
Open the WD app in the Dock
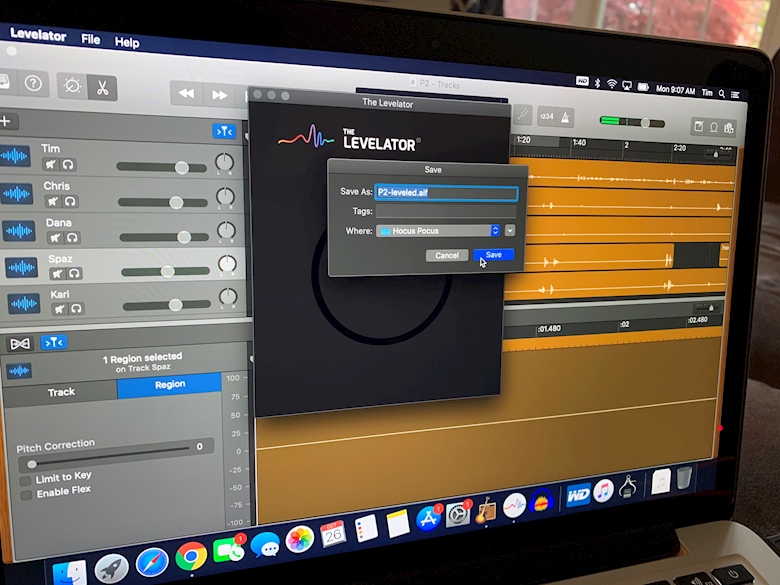[x=579, y=495]
